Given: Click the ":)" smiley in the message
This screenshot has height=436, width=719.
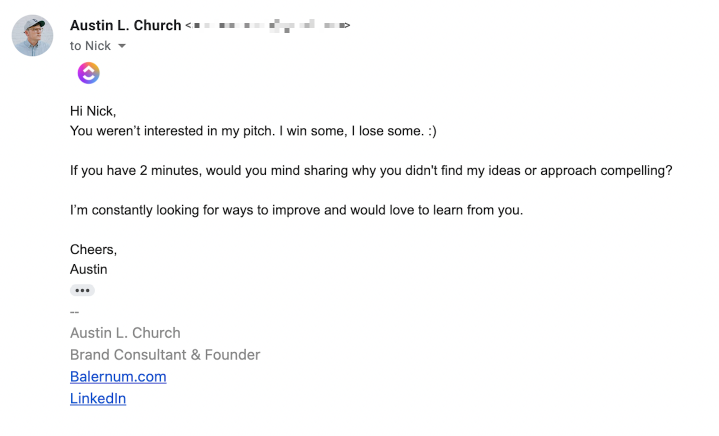Looking at the screenshot, I should [432, 131].
